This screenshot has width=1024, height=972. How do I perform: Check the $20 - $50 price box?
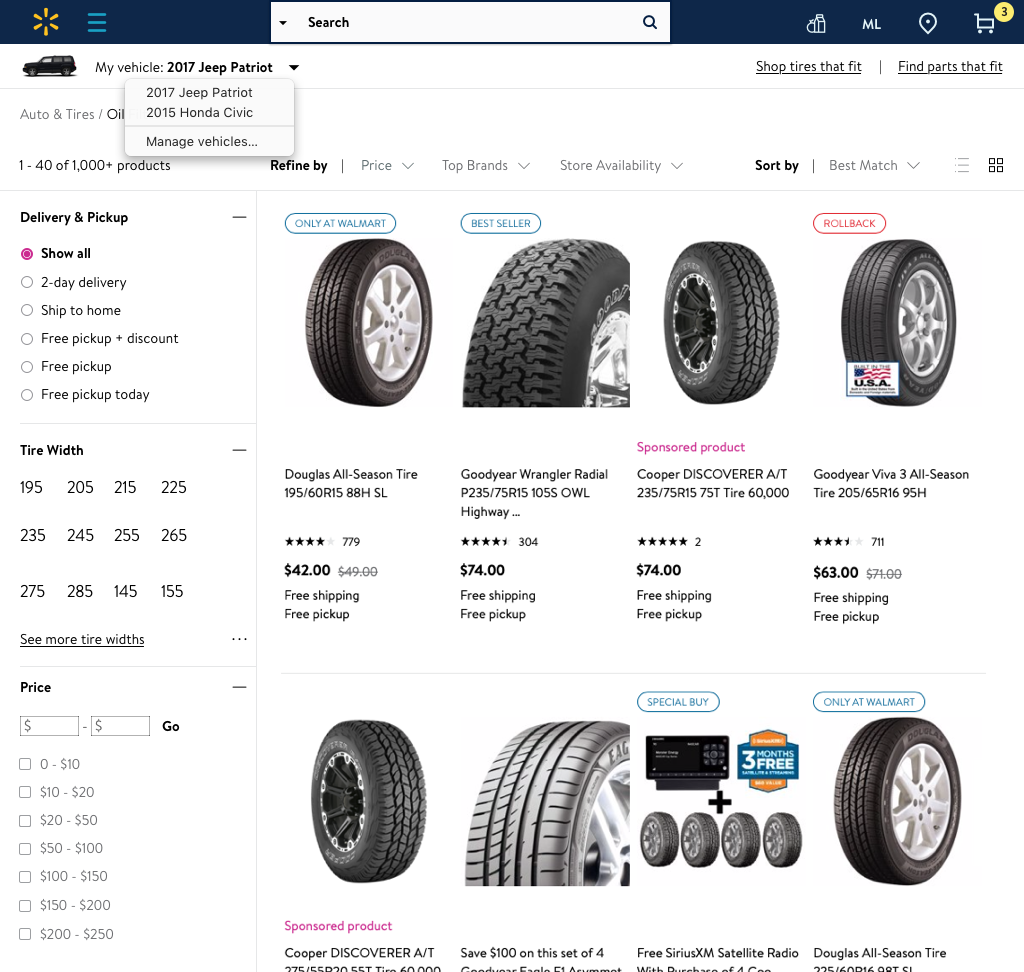[25, 820]
